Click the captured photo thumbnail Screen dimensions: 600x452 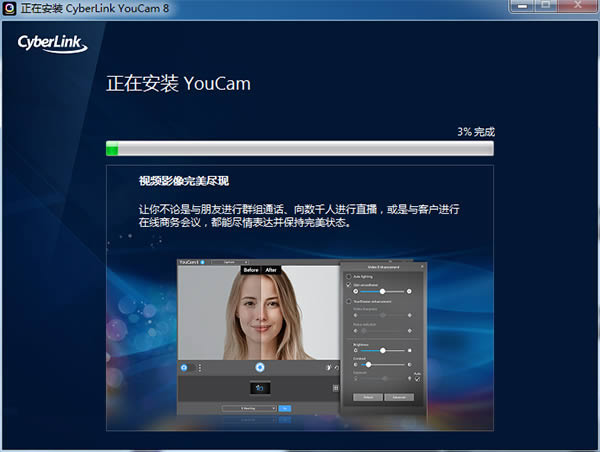pos(260,388)
